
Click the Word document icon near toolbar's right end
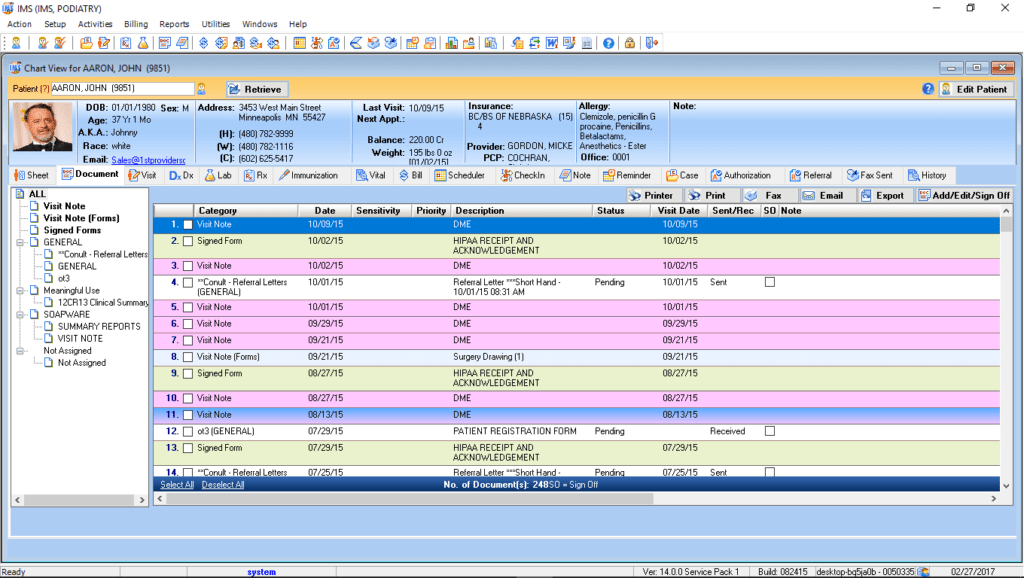tap(551, 44)
